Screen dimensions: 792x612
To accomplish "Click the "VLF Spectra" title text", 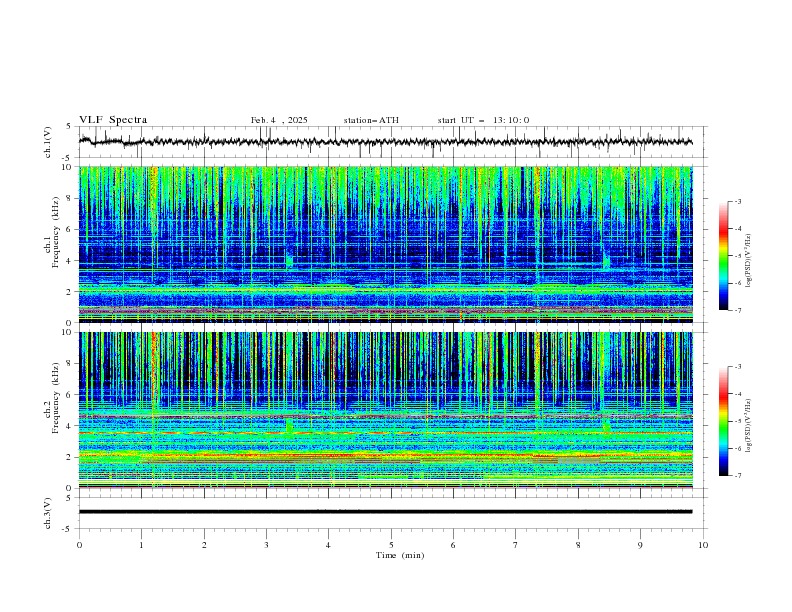I will click(113, 120).
